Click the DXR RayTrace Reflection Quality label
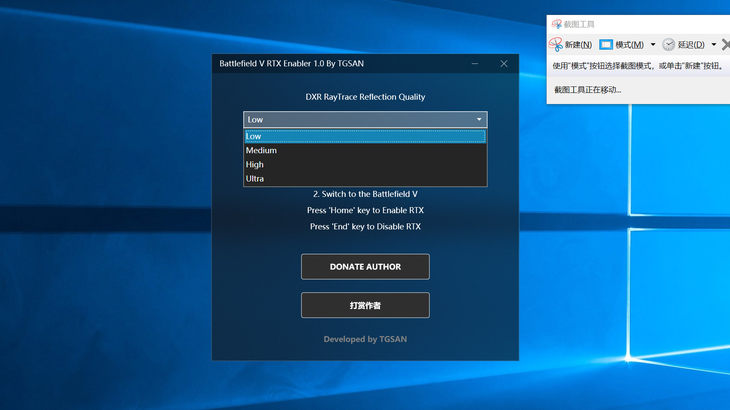The width and height of the screenshot is (730, 410). 365,97
